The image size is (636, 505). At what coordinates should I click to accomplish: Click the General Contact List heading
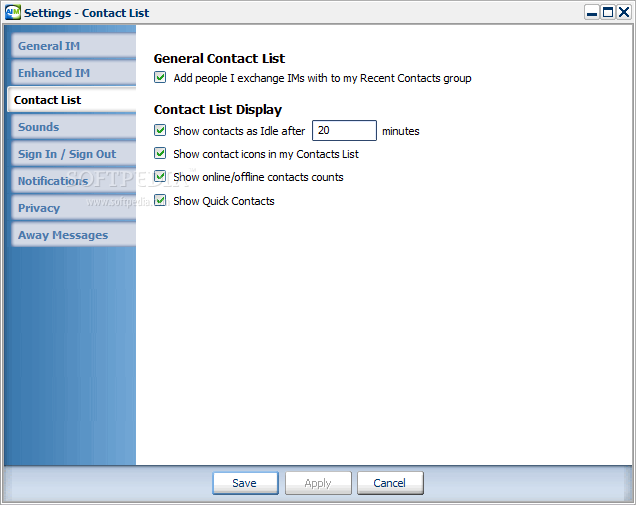[219, 58]
